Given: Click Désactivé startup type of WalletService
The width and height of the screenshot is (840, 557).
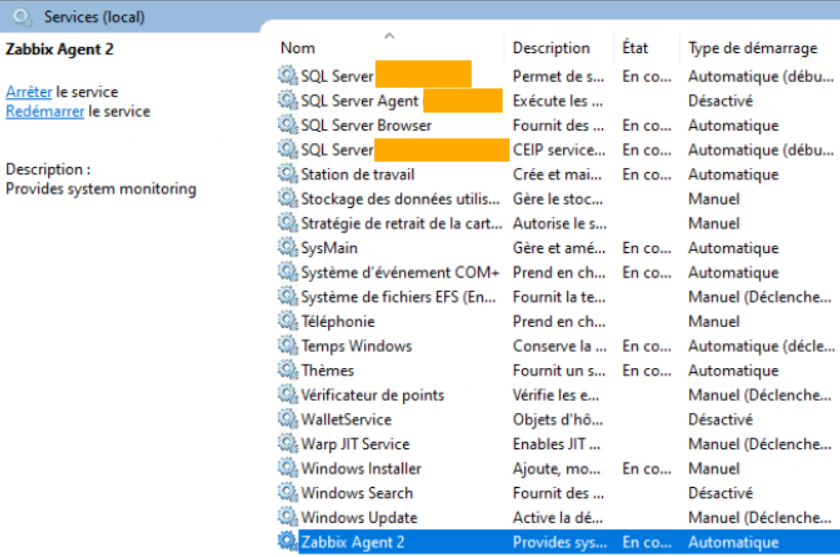Looking at the screenshot, I should [721, 419].
